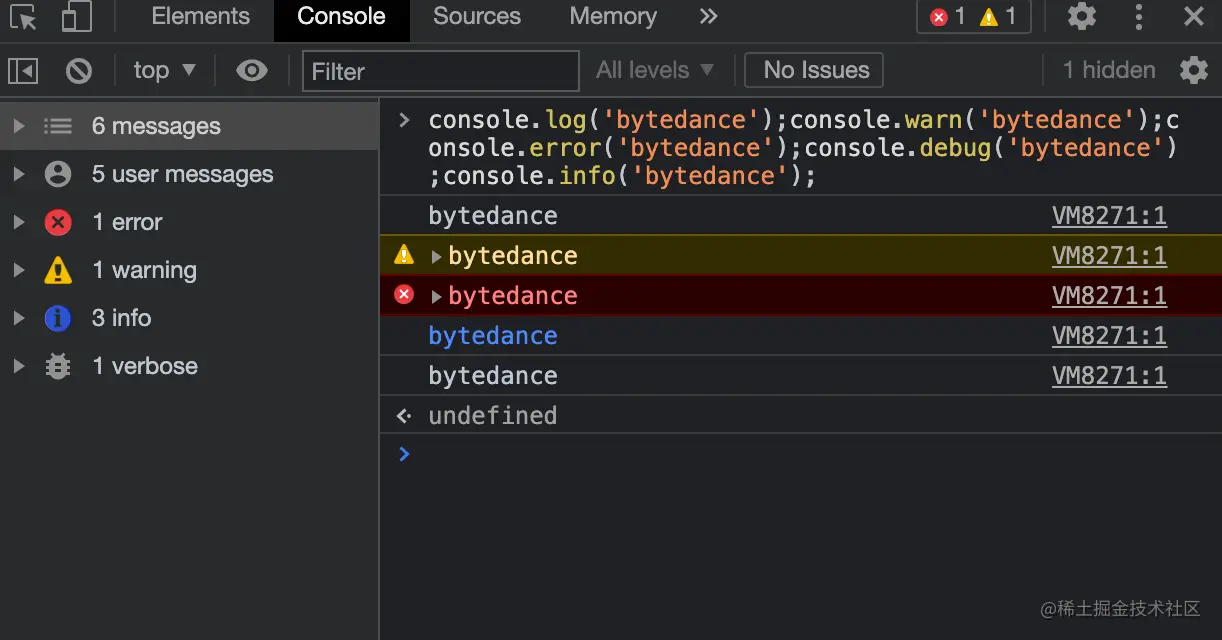Clear console with the ban icon
This screenshot has height=640, width=1222.
pyautogui.click(x=79, y=70)
